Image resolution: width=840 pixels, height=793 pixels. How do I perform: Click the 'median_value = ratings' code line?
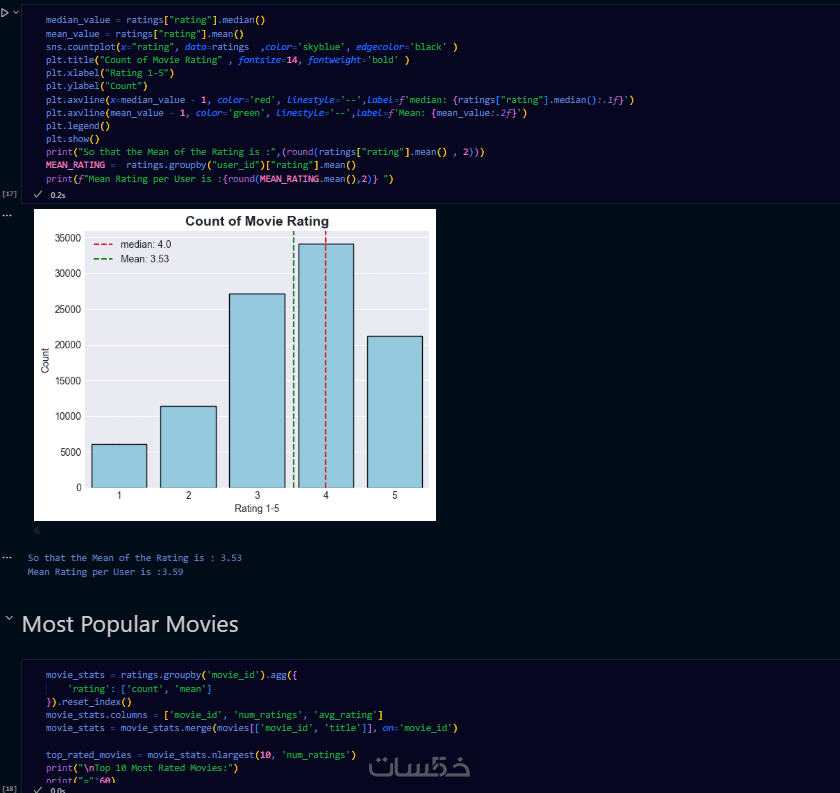(x=155, y=20)
